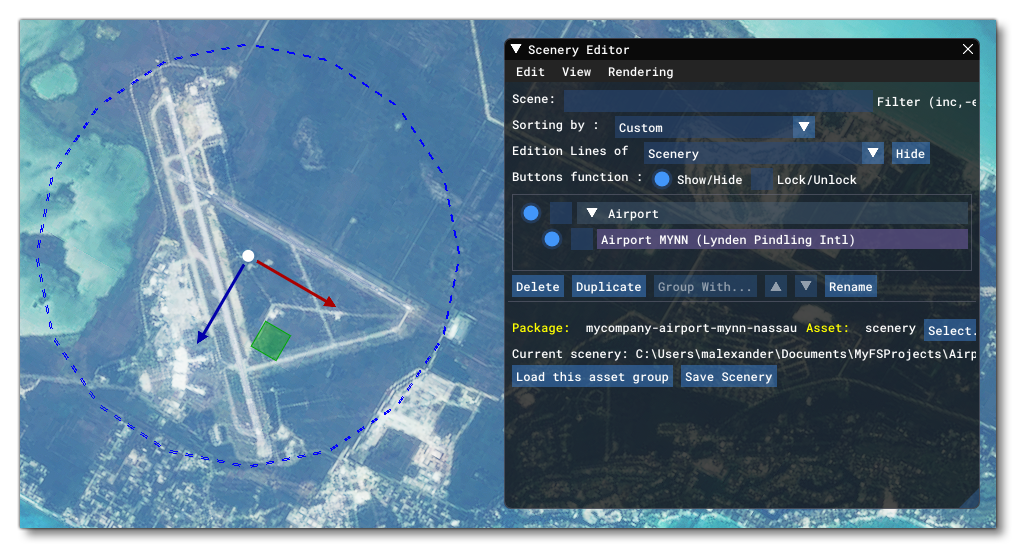Click the Select... button next to Asset
1016x548 pixels.
950,330
